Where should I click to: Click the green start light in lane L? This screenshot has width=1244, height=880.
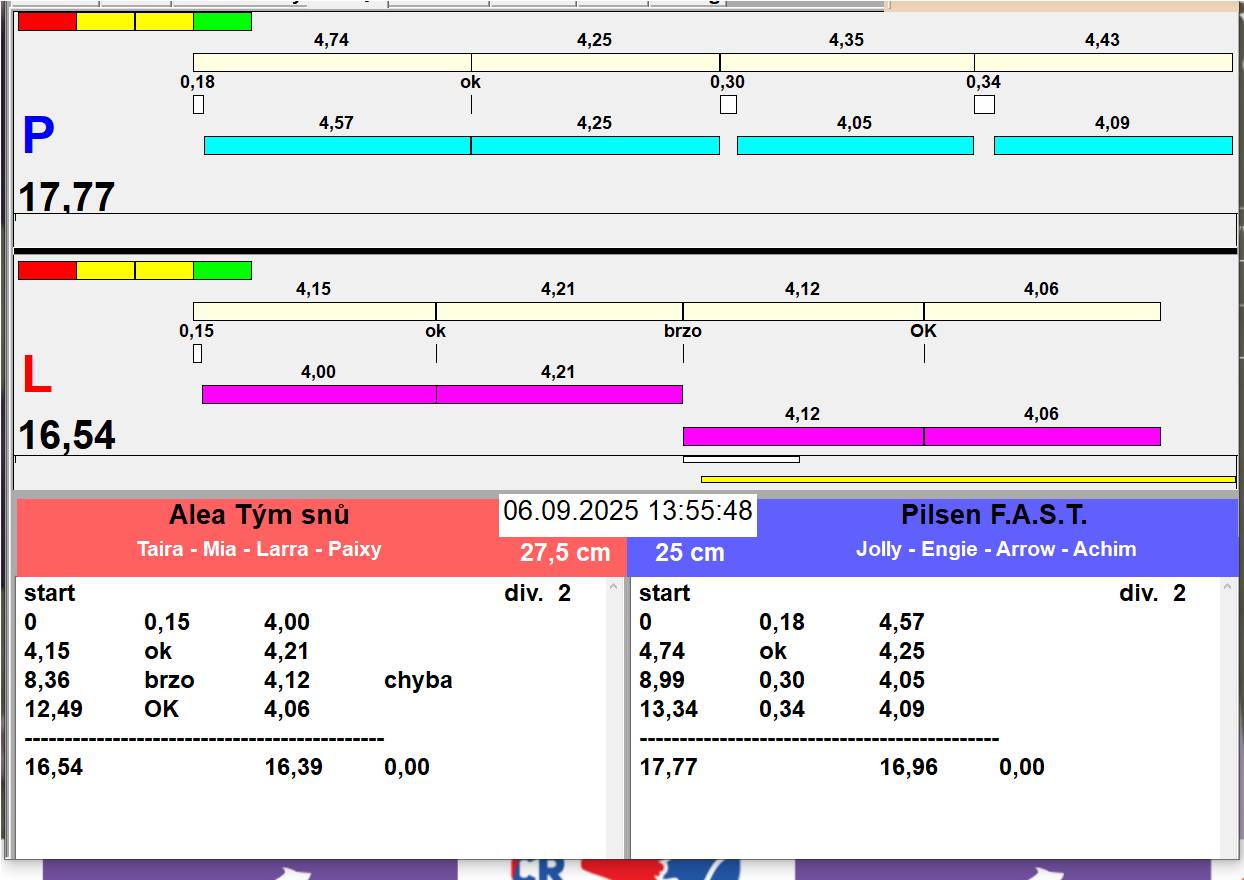click(222, 270)
